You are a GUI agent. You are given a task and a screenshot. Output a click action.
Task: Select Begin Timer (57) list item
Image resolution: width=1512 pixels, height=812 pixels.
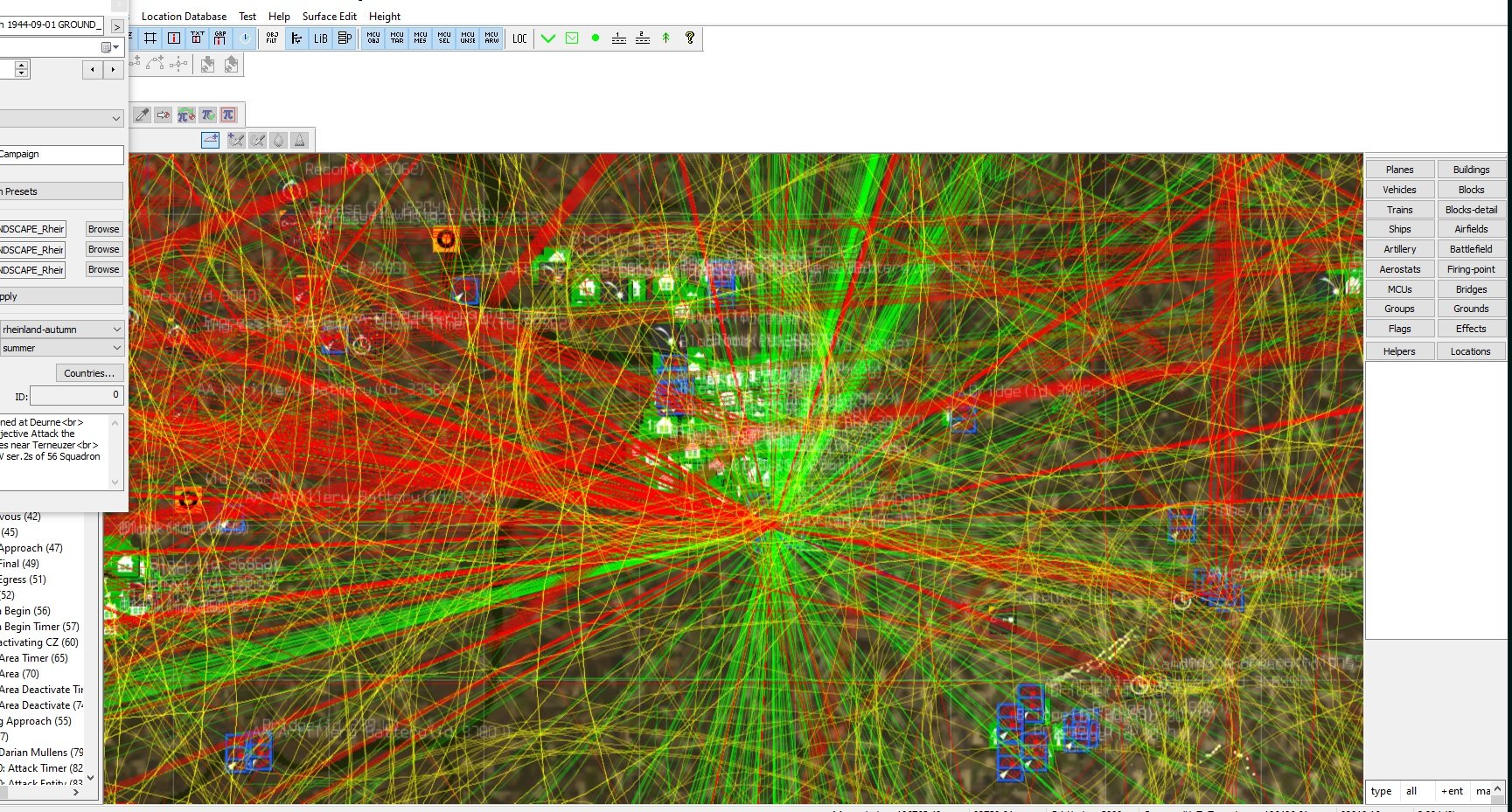click(x=41, y=627)
